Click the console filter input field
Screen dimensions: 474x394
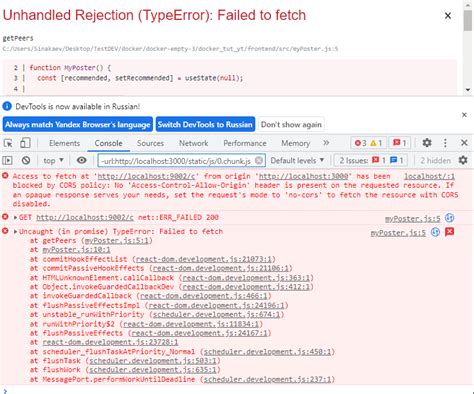tap(178, 161)
